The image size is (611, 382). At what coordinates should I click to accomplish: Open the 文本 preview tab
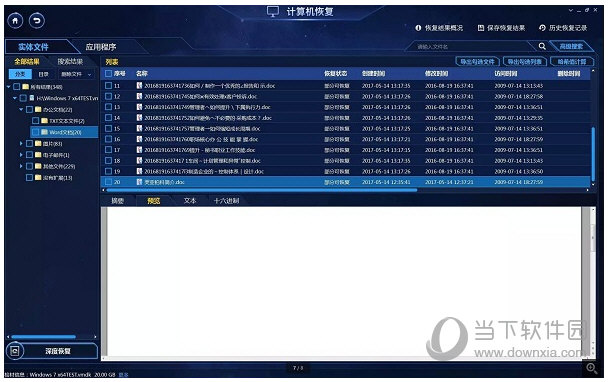coord(190,201)
